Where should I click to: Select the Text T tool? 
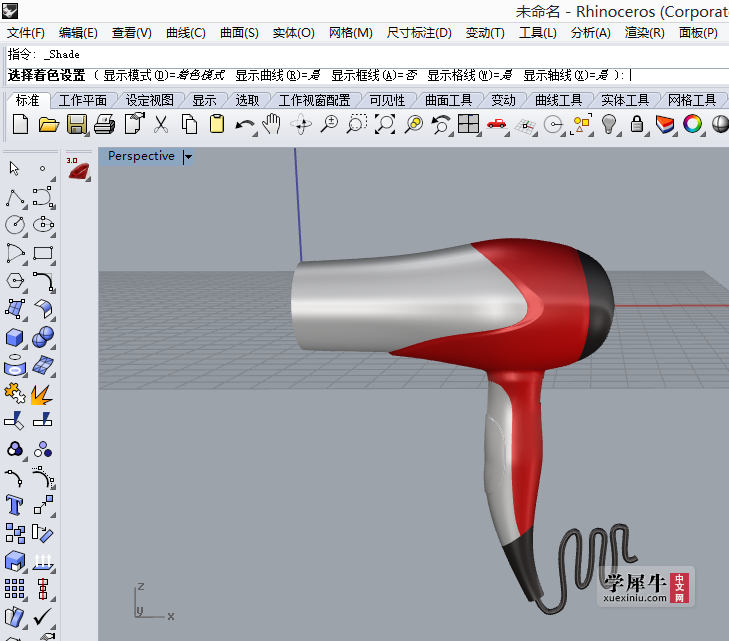pos(14,505)
